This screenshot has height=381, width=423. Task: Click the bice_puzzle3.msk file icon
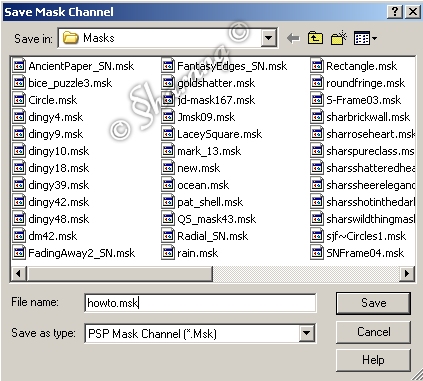click(x=19, y=83)
